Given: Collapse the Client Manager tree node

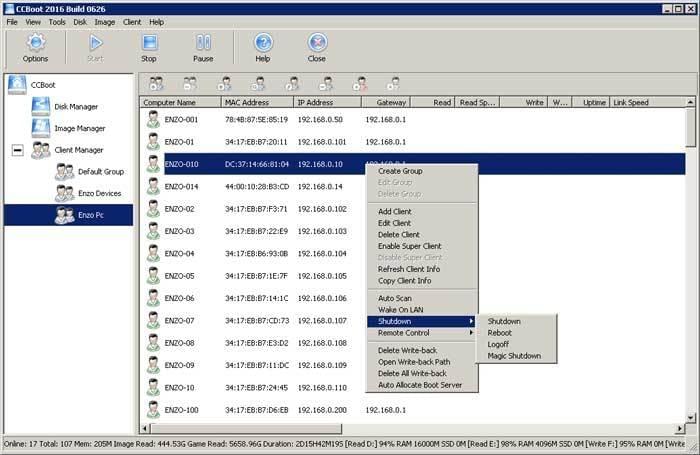Looking at the screenshot, I should point(16,150).
